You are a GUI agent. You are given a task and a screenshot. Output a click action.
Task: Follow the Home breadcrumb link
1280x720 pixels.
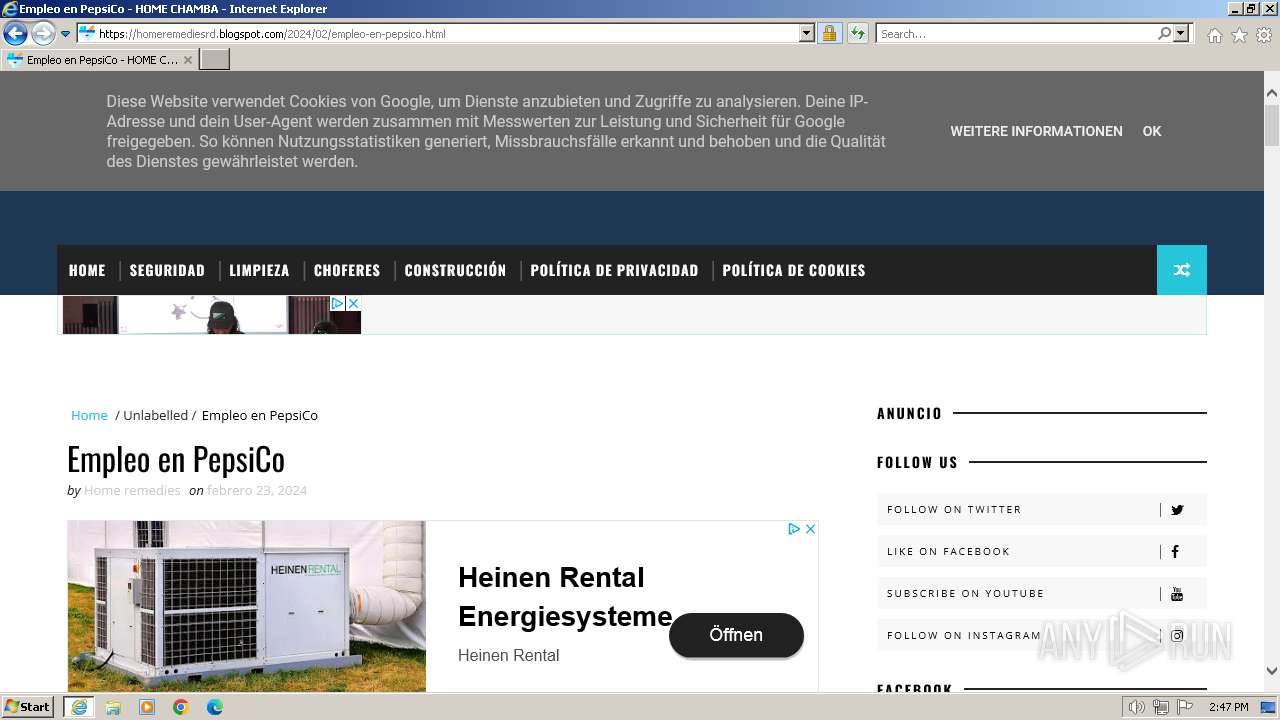(89, 415)
